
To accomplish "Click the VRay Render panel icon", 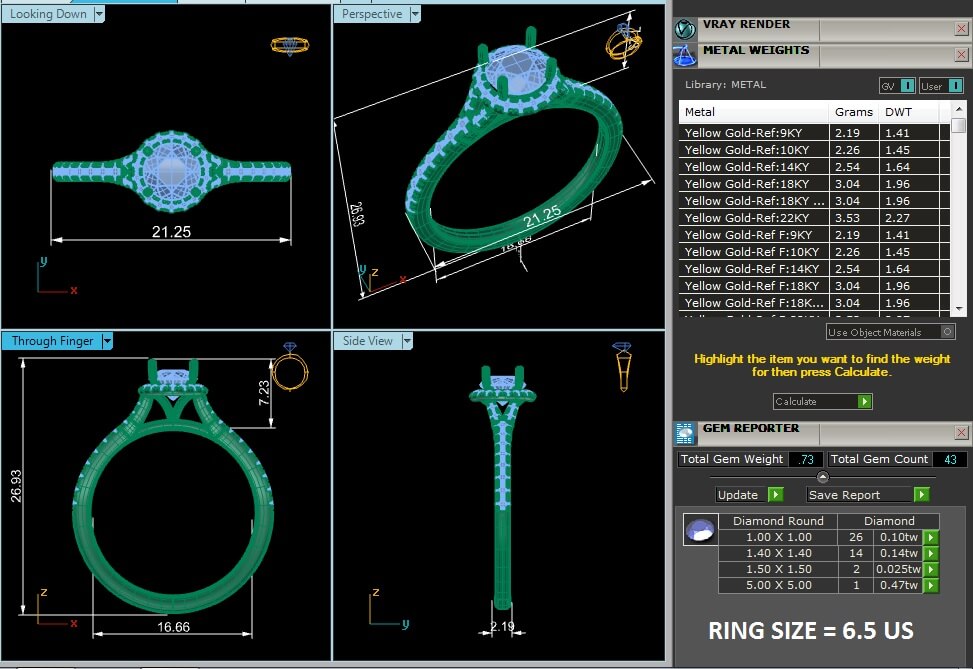I will click(685, 29).
